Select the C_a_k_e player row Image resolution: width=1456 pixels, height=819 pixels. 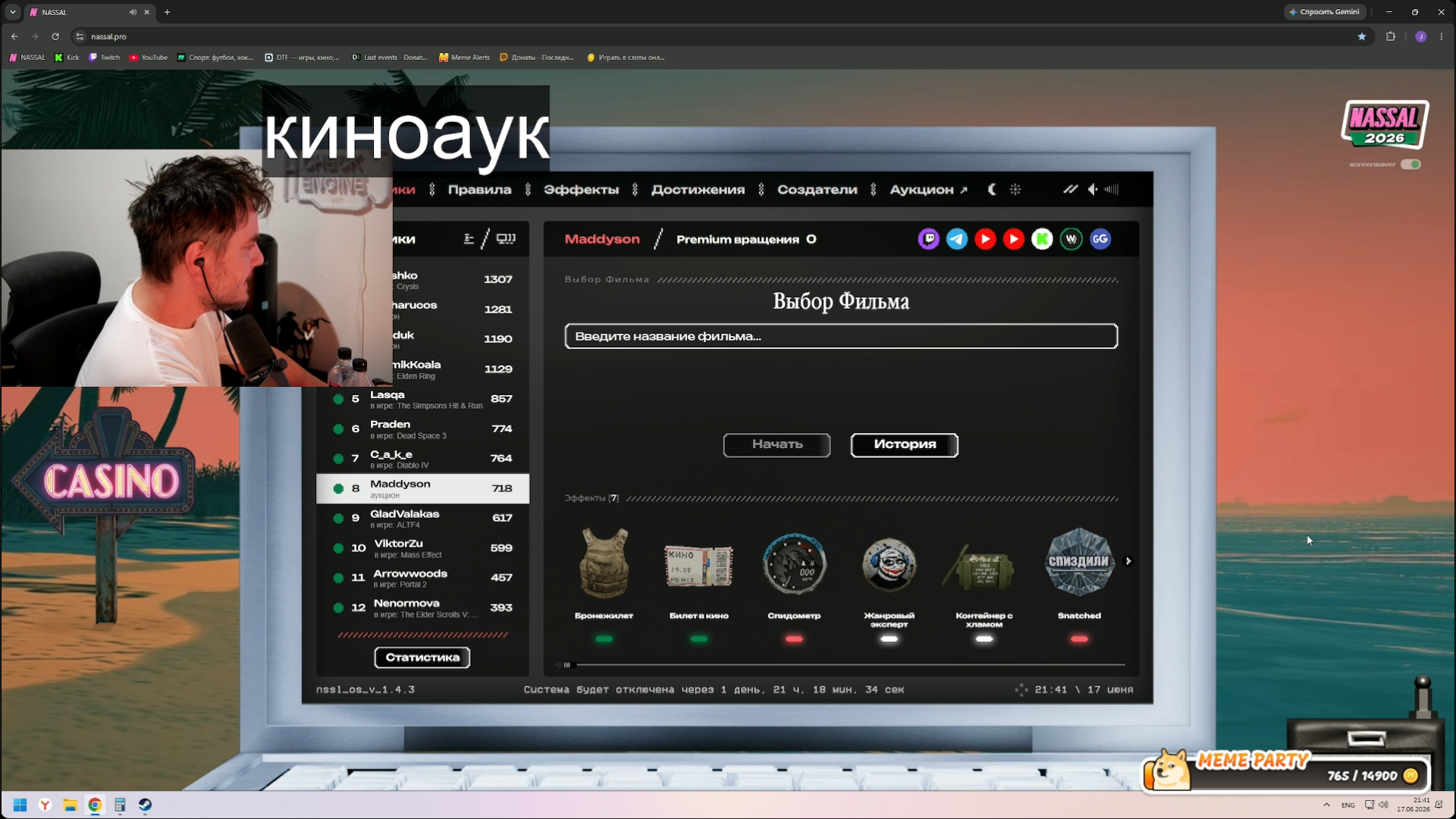coord(422,459)
